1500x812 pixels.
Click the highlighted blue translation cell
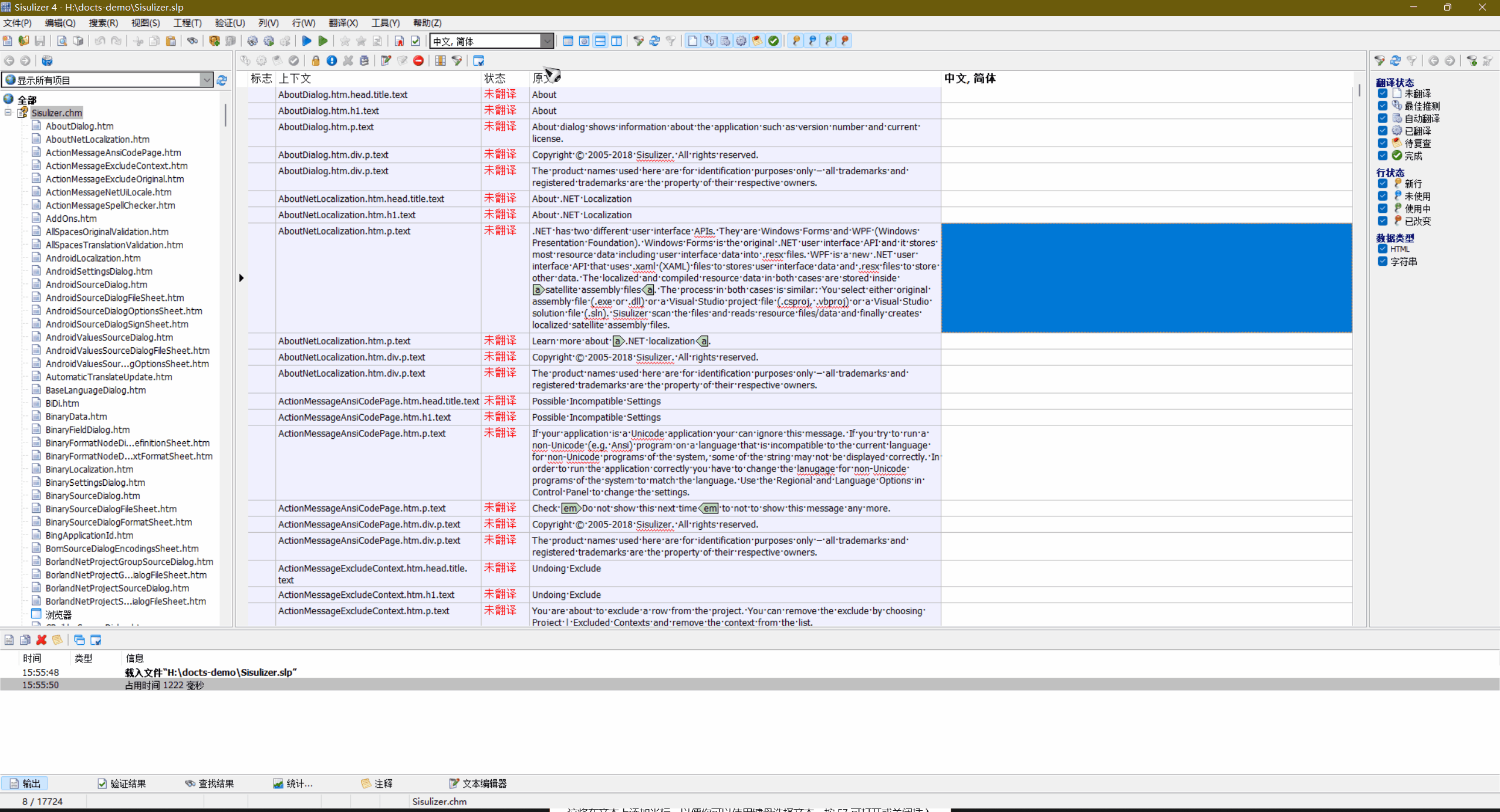(1147, 278)
